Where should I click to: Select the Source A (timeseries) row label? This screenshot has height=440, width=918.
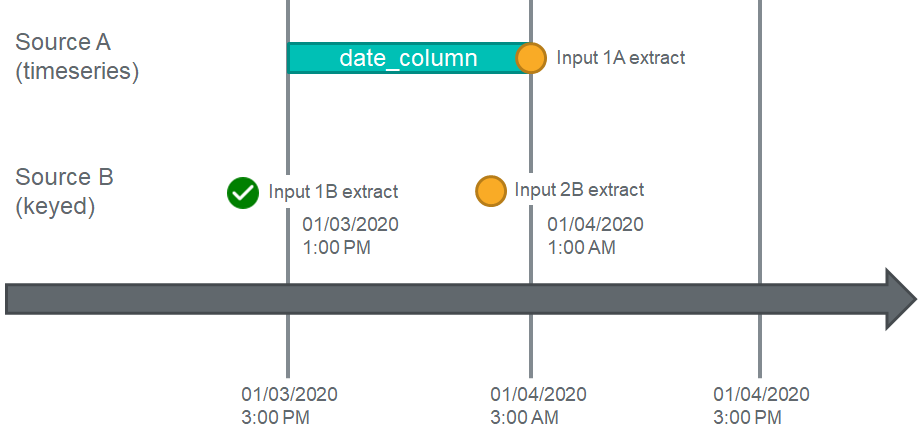point(77,57)
